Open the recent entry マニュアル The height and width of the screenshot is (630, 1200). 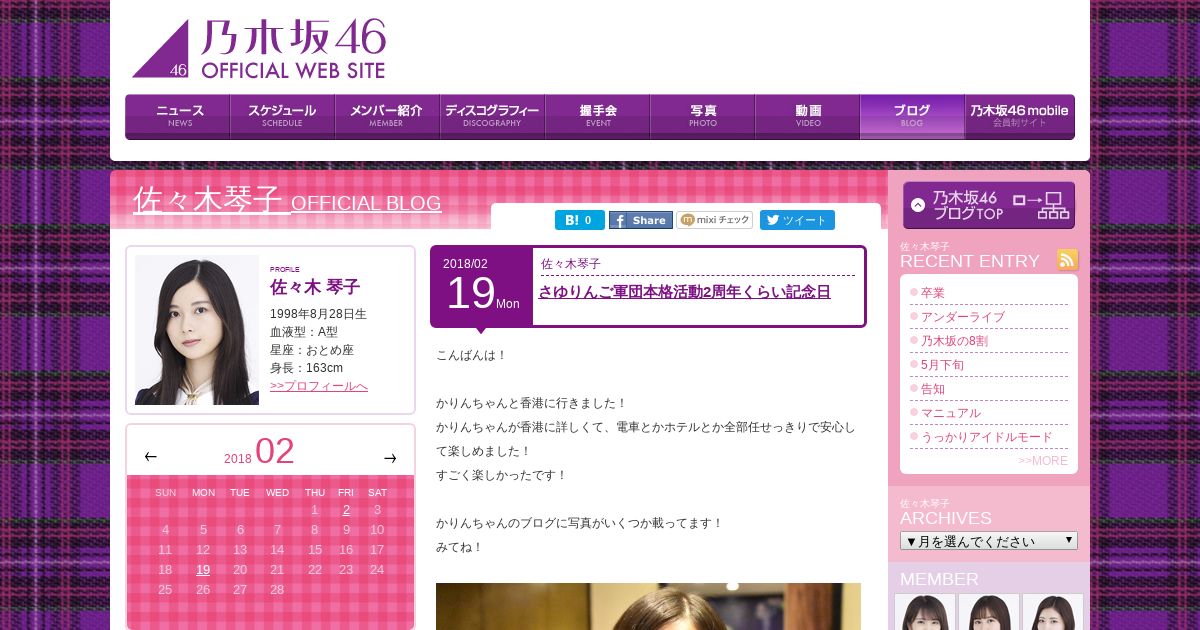click(951, 413)
